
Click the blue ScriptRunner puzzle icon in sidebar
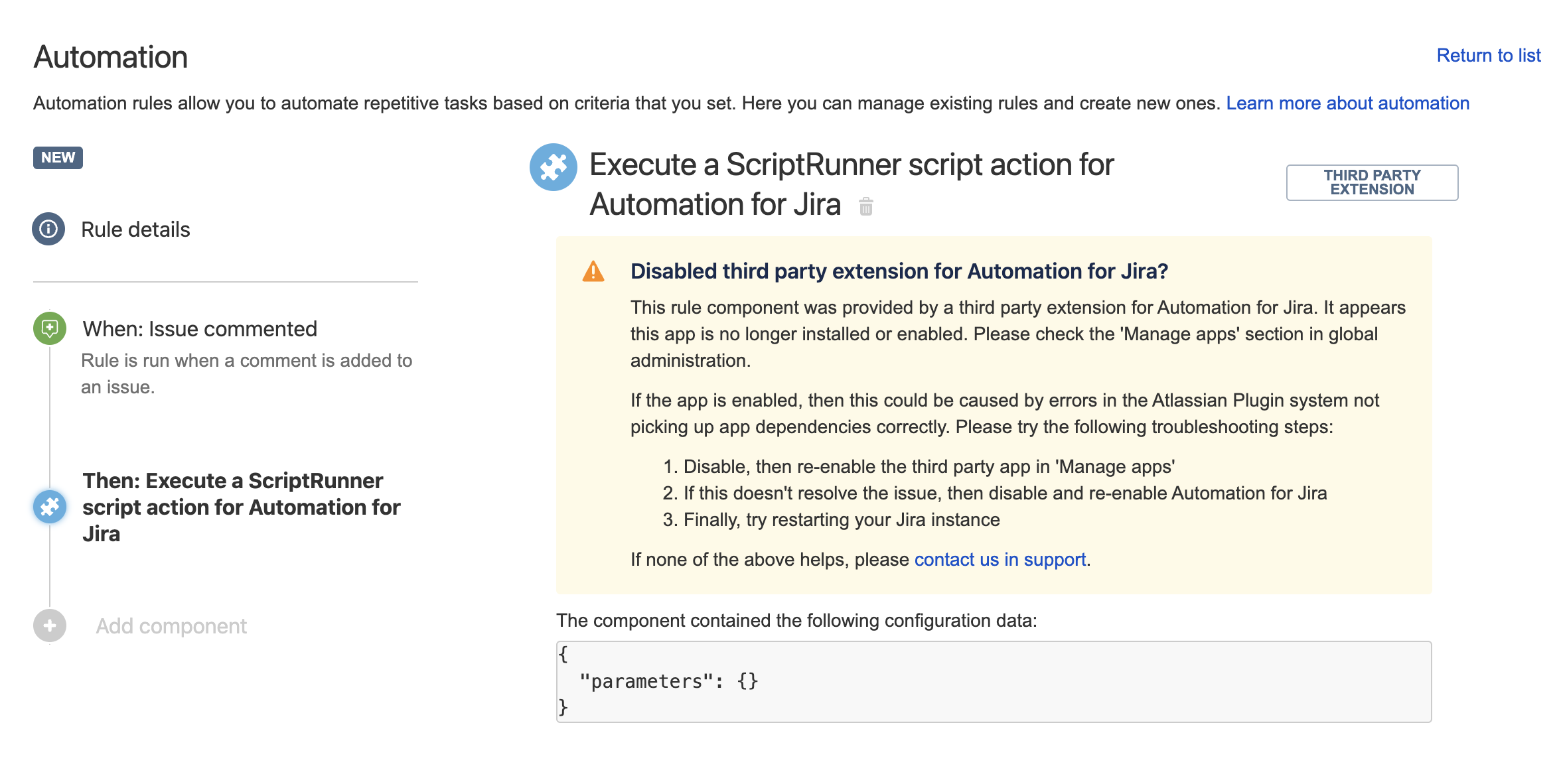50,507
